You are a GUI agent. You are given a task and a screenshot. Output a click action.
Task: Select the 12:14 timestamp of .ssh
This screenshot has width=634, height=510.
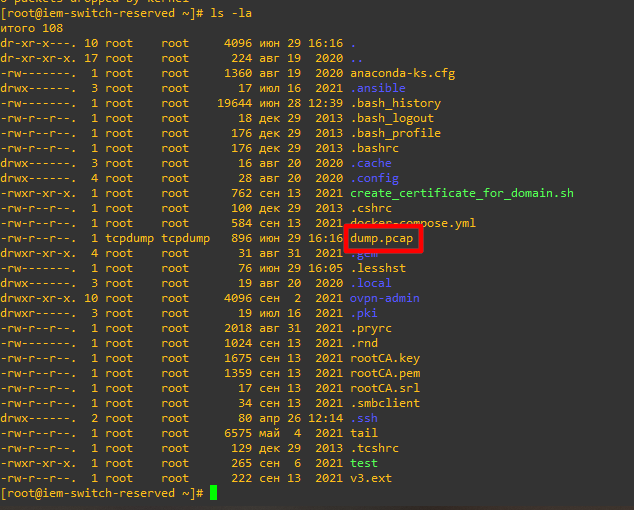[325, 418]
